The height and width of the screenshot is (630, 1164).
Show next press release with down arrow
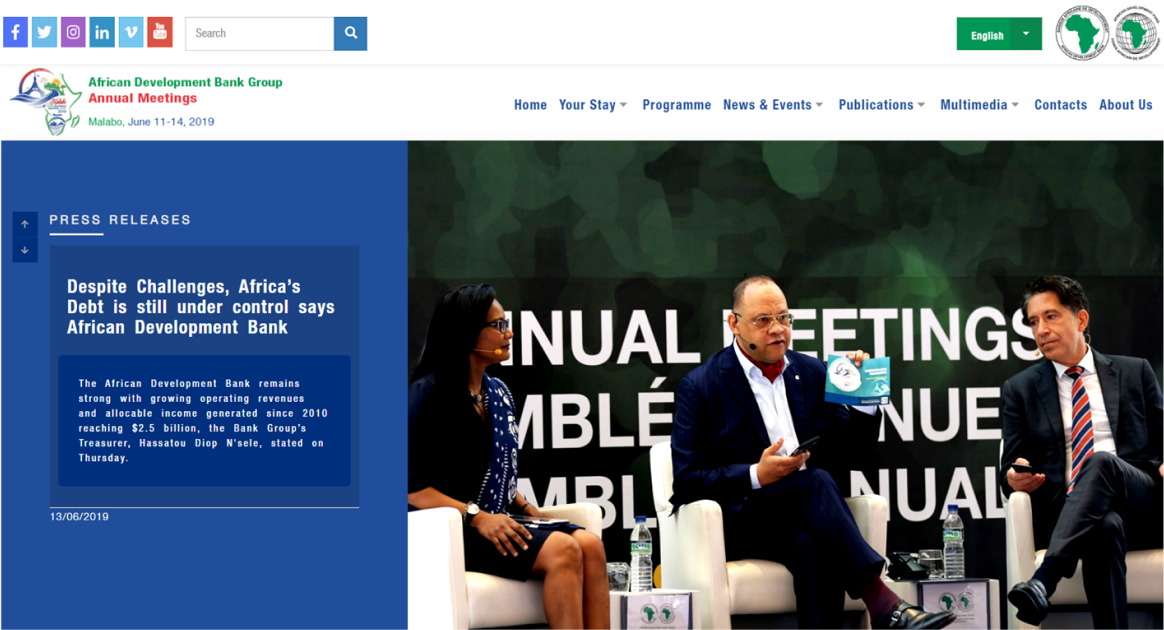(x=24, y=250)
